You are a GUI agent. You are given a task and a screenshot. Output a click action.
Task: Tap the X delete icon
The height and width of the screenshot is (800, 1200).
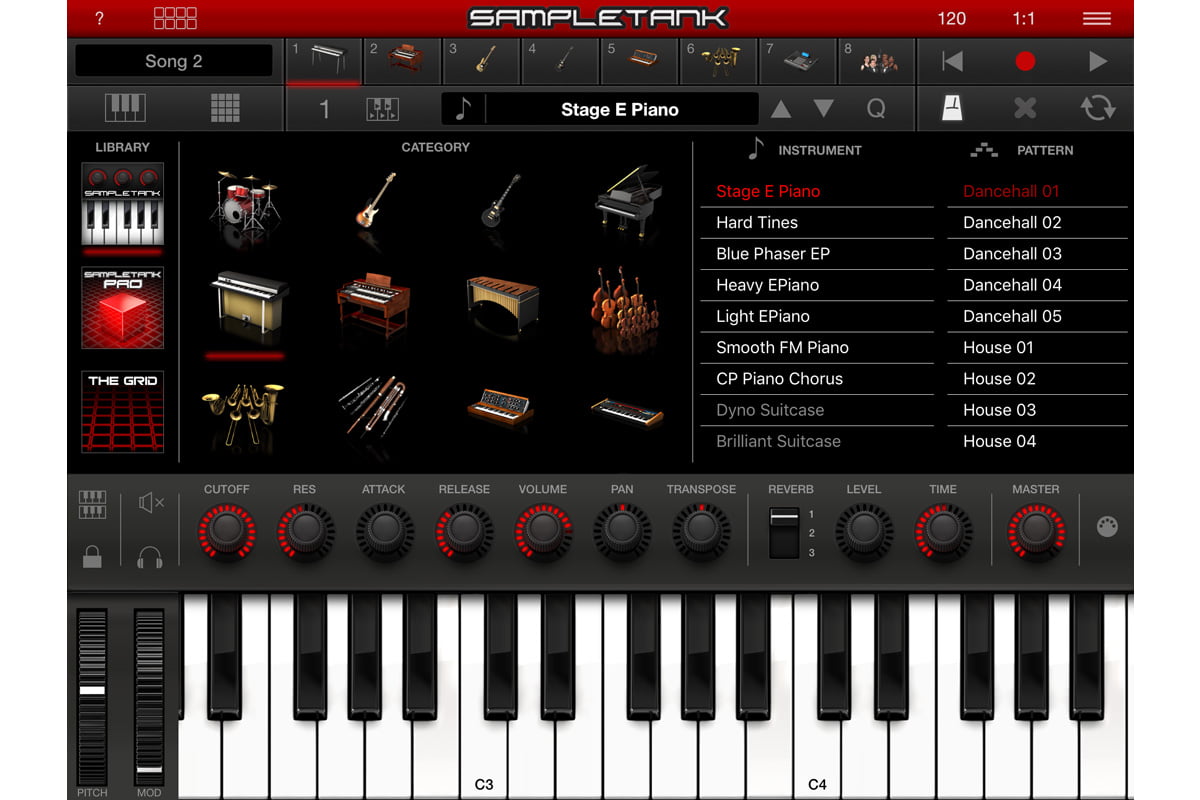[1025, 108]
